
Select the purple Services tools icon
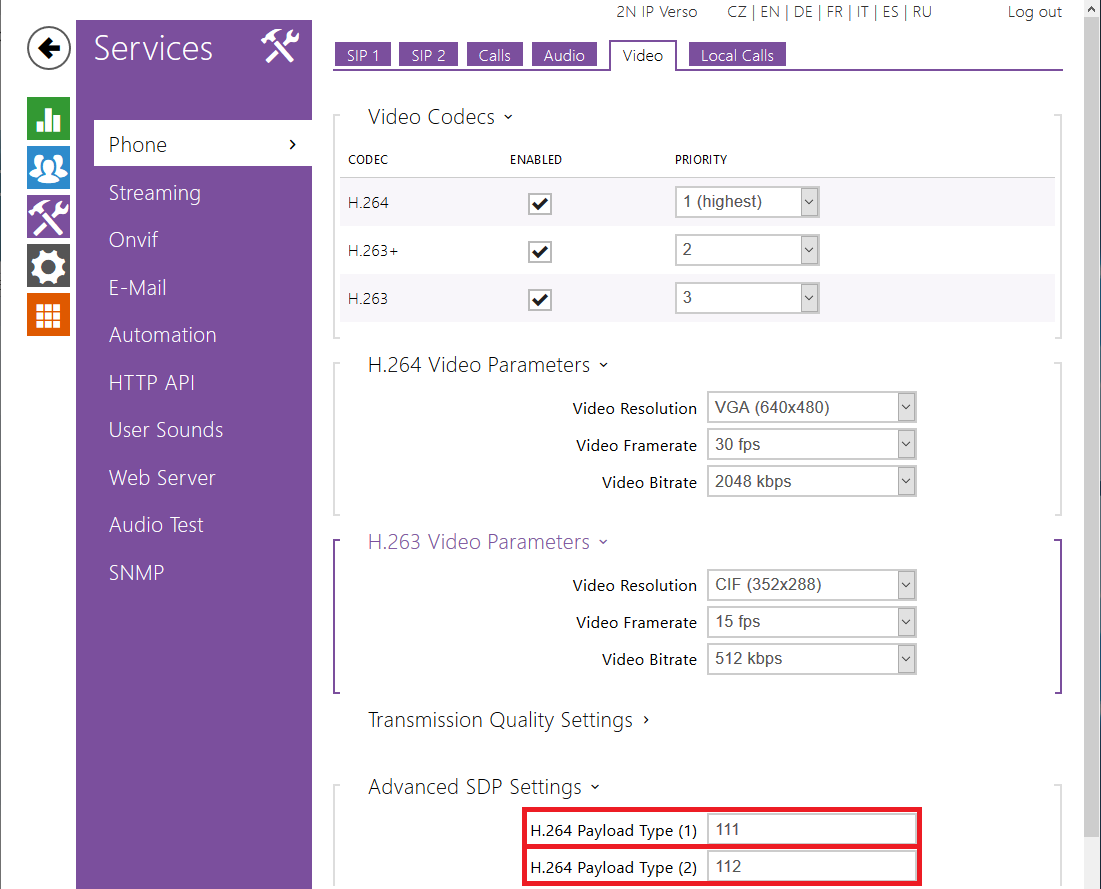(48, 216)
